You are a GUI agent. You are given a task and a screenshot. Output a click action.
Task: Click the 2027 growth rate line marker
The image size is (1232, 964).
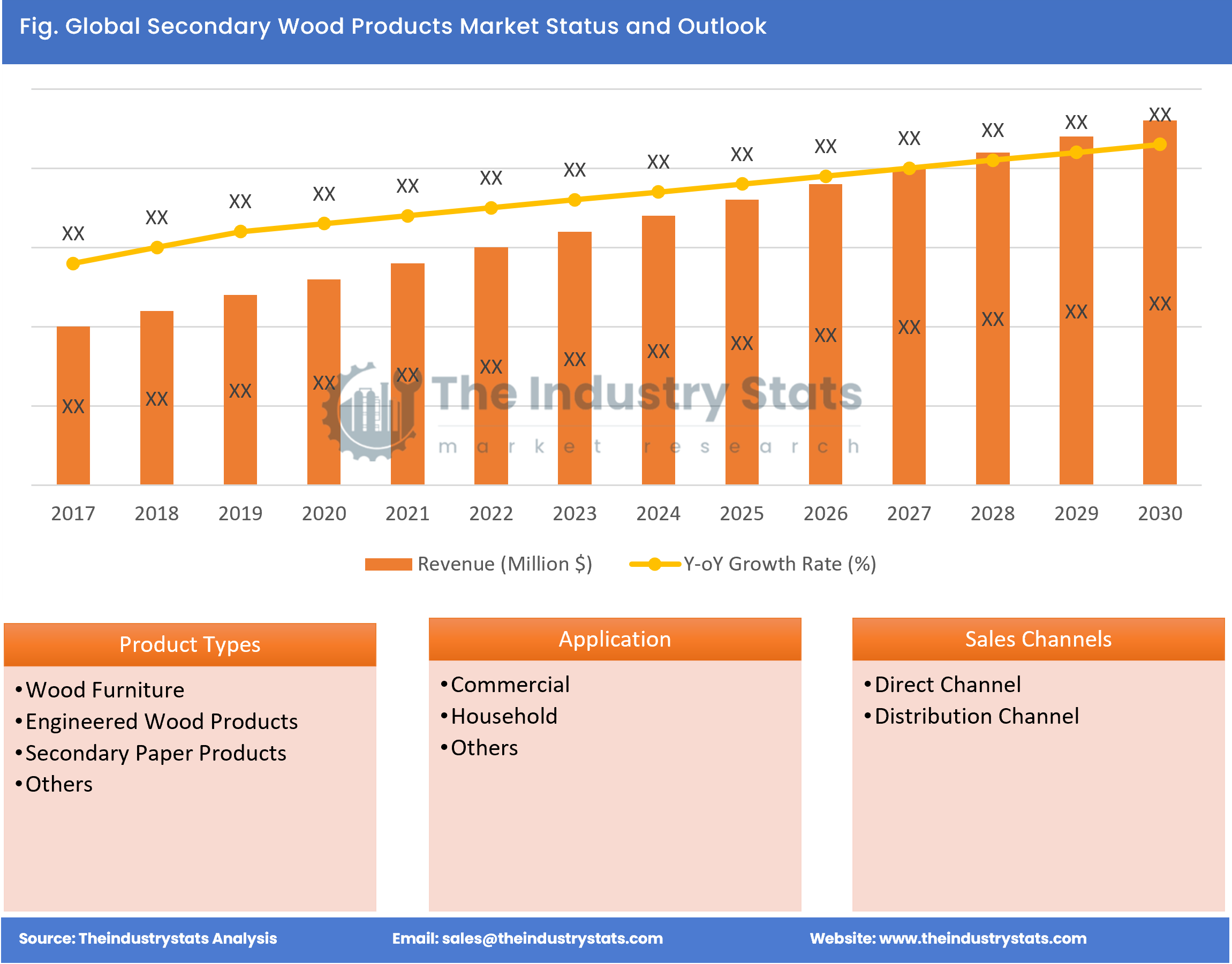coord(909,168)
